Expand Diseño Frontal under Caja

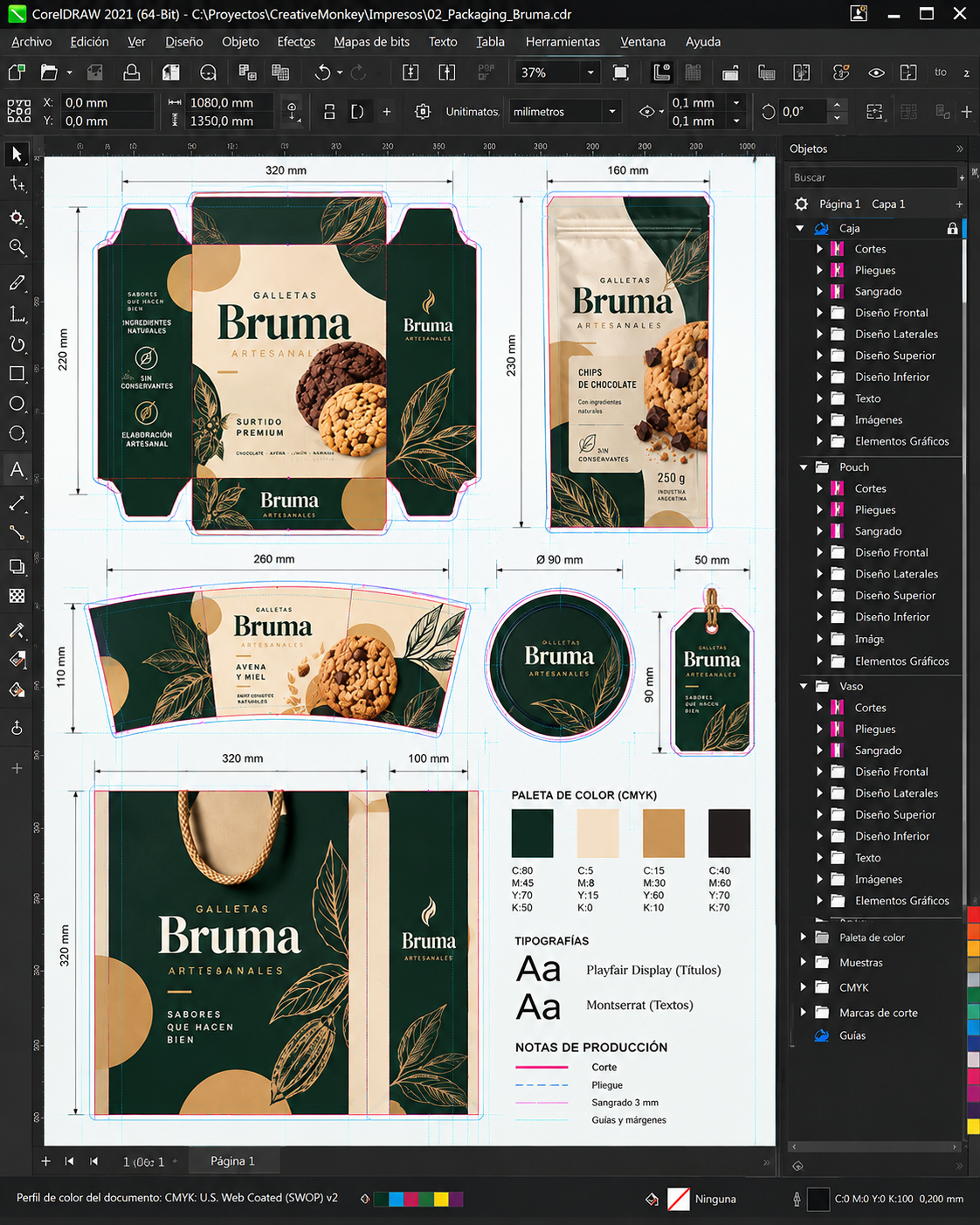pos(819,313)
